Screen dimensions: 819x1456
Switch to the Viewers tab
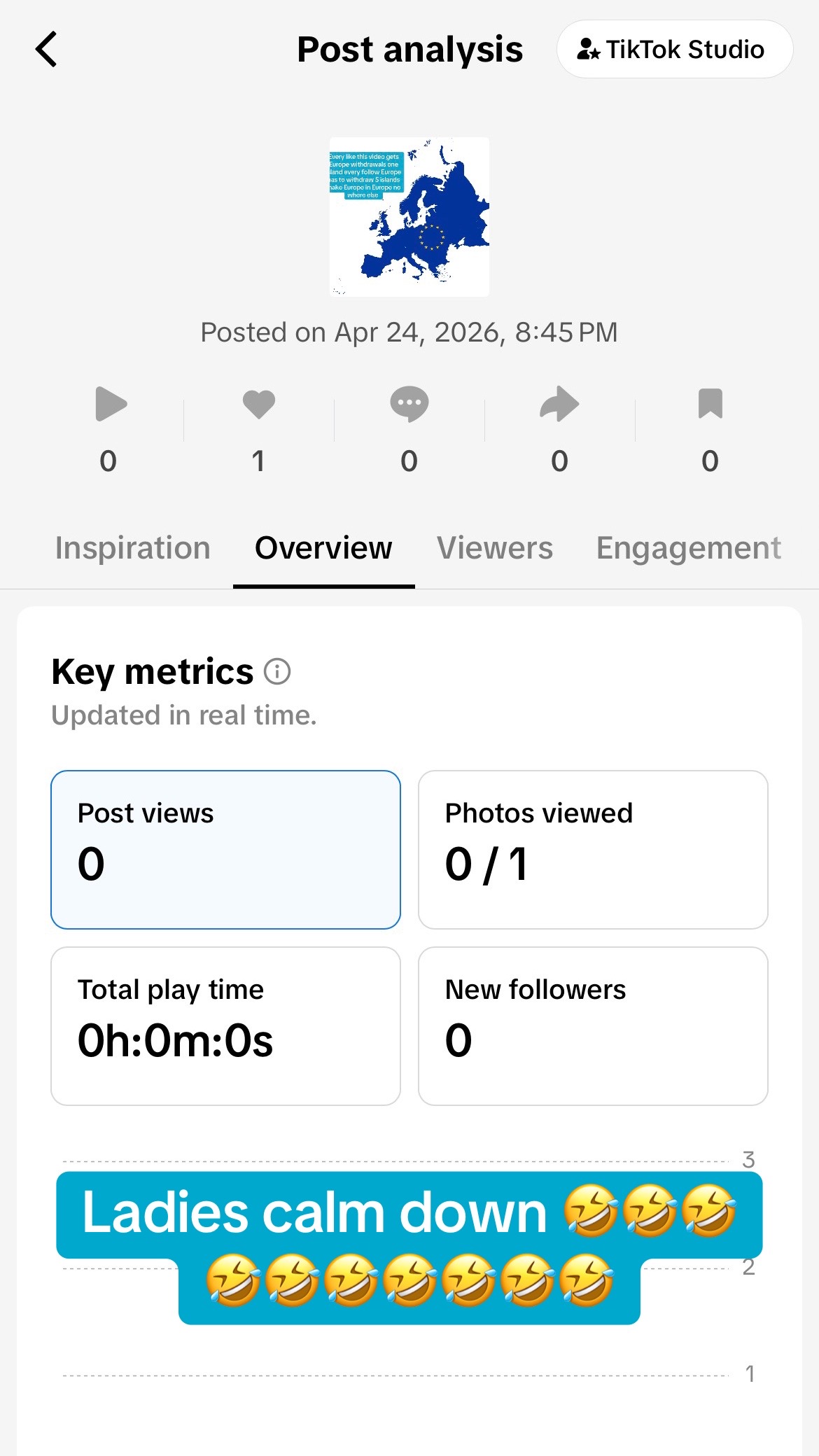point(495,548)
